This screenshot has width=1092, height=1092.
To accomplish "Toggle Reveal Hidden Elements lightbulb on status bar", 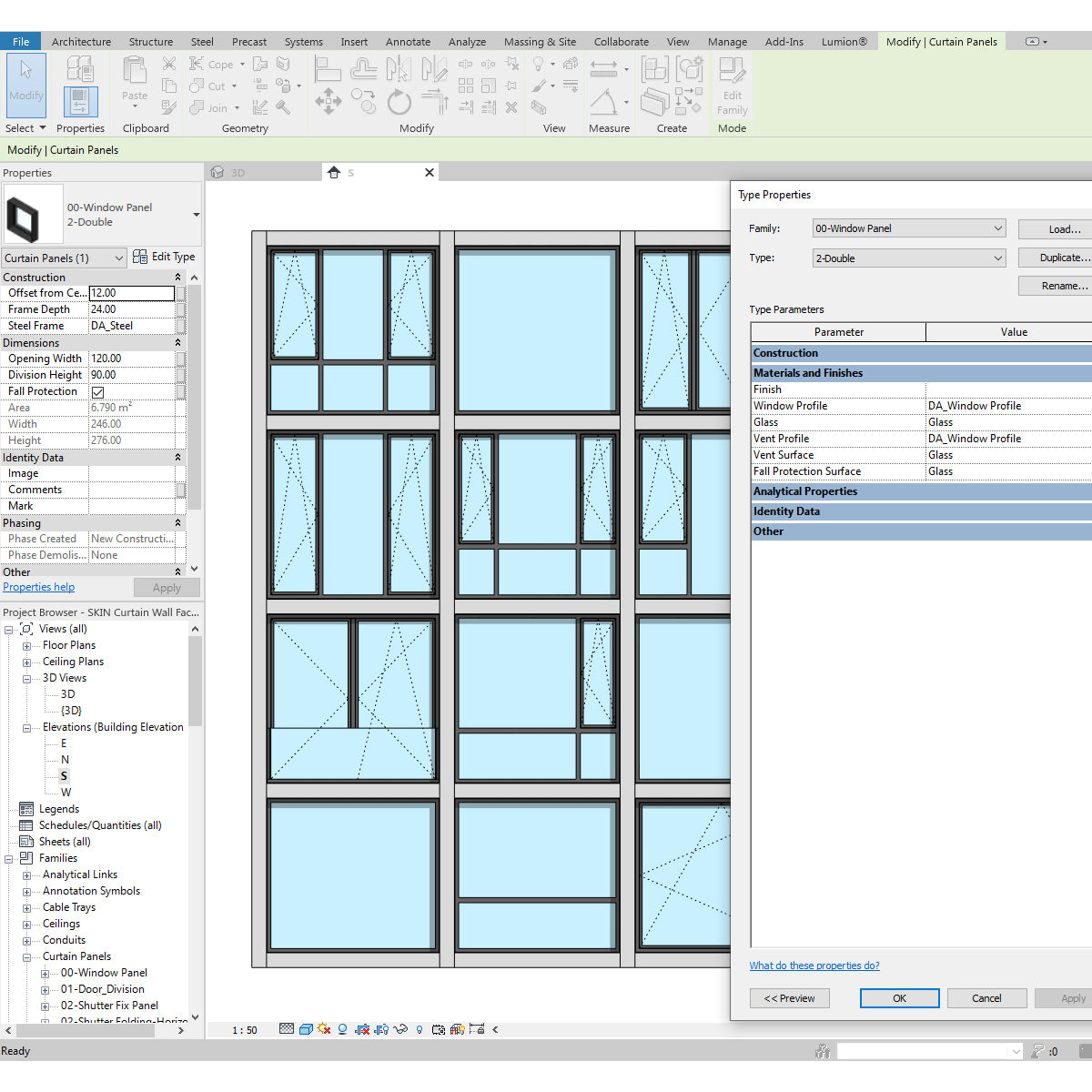I will pos(420,1029).
